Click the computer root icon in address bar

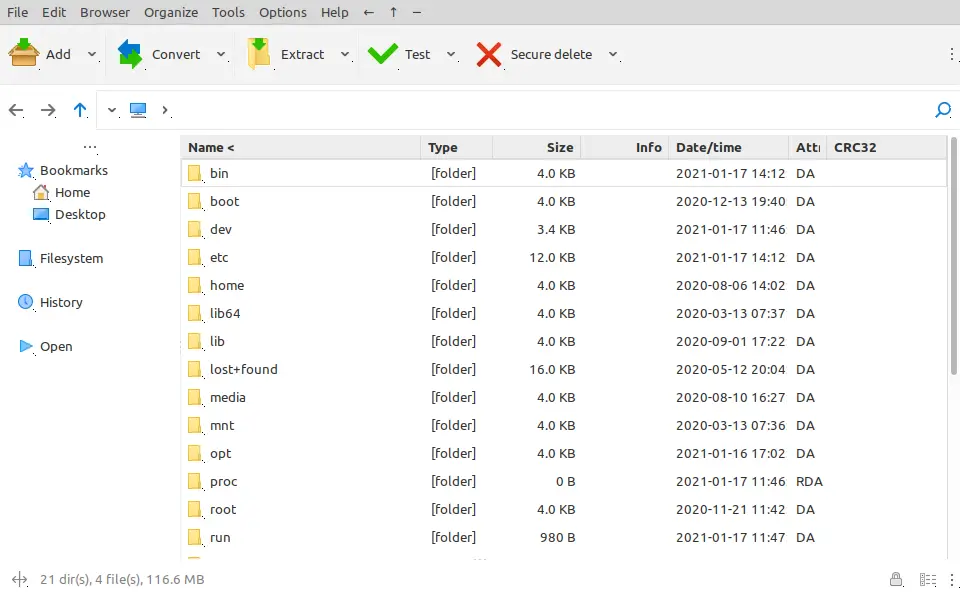[138, 110]
